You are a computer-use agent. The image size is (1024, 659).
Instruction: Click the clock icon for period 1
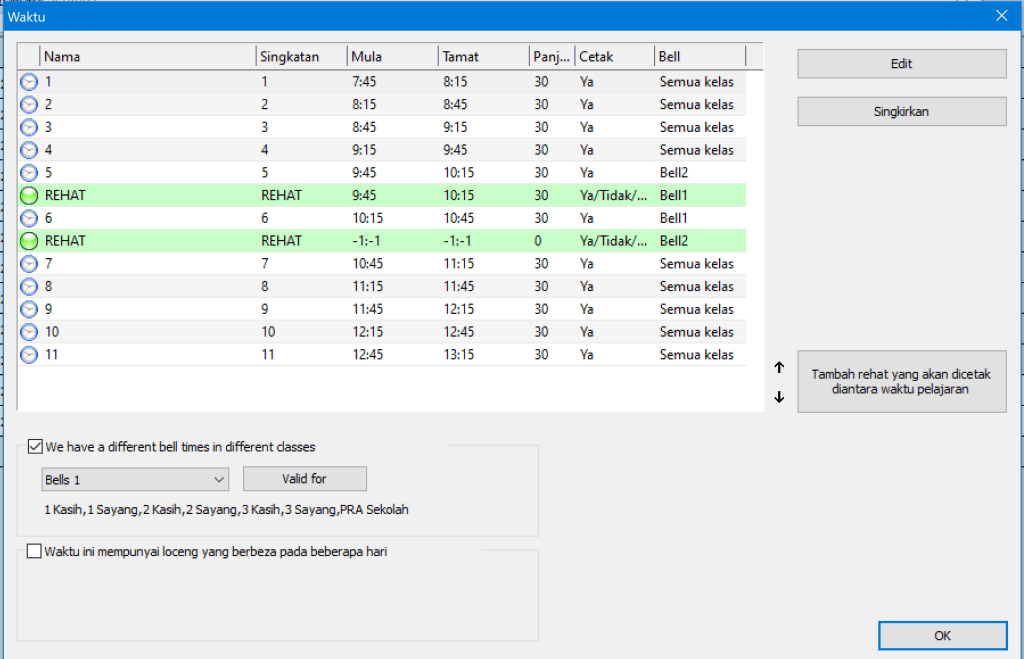(x=29, y=82)
